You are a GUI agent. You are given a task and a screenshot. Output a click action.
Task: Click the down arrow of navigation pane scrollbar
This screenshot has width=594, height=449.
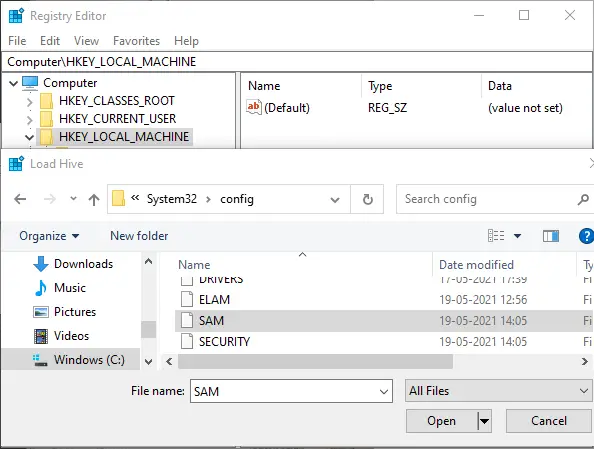pyautogui.click(x=148, y=362)
